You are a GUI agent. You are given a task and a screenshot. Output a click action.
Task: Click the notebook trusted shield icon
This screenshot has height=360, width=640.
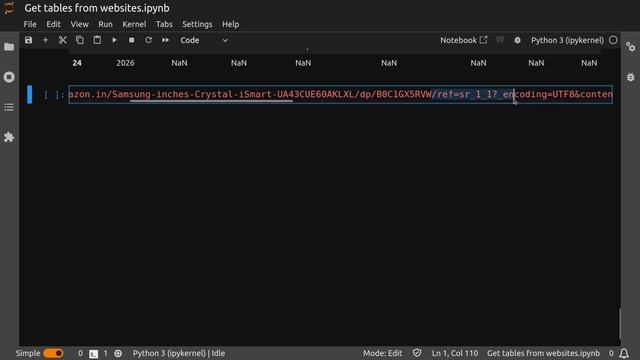(417, 353)
